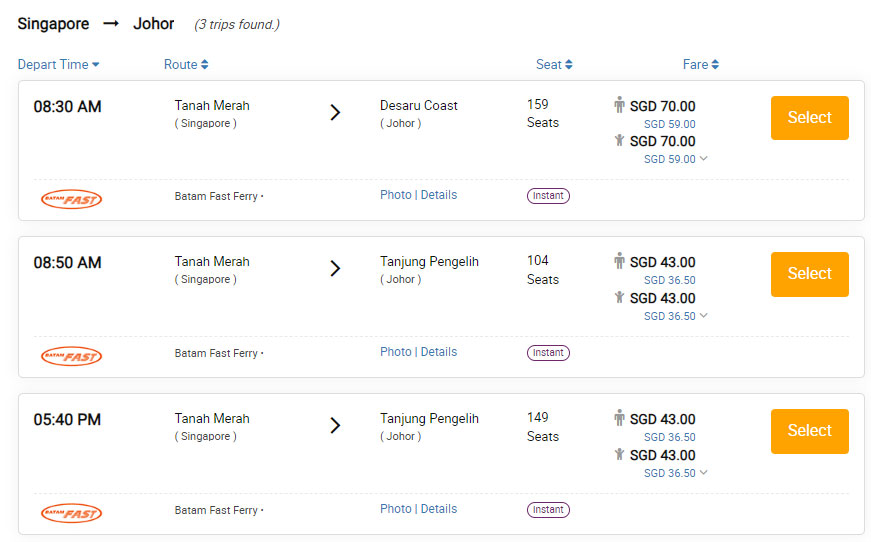Click the adult fare icon for Desaru Coast trip
The image size is (871, 542).
coord(619,105)
